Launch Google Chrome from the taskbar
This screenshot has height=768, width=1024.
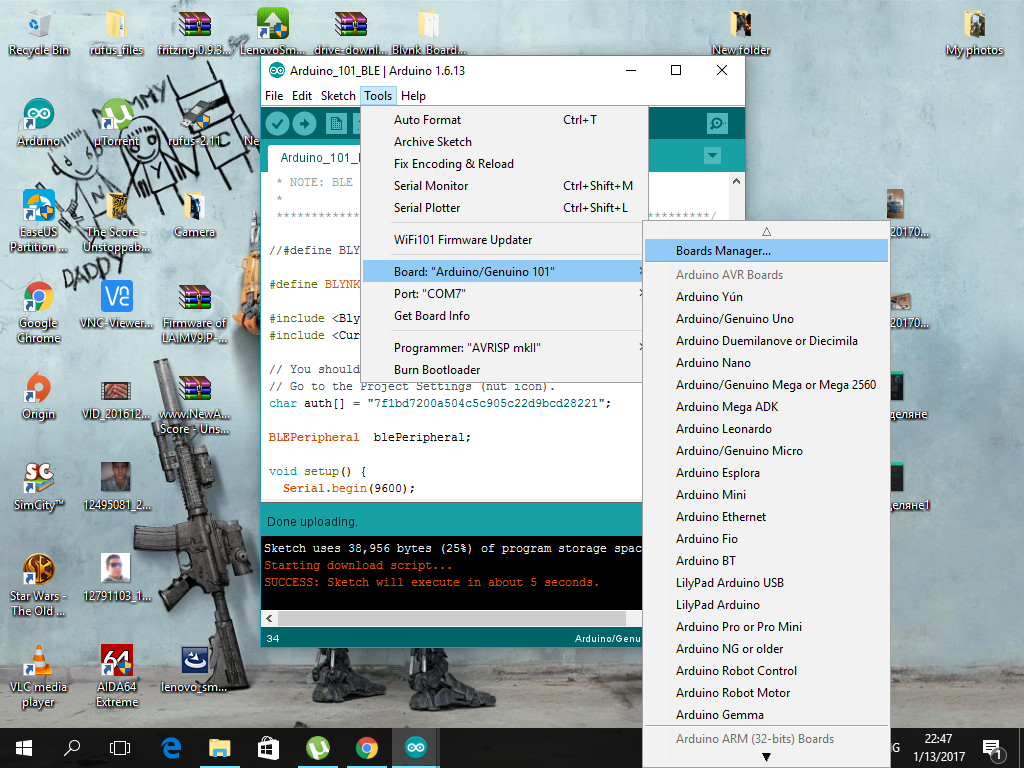pos(366,747)
